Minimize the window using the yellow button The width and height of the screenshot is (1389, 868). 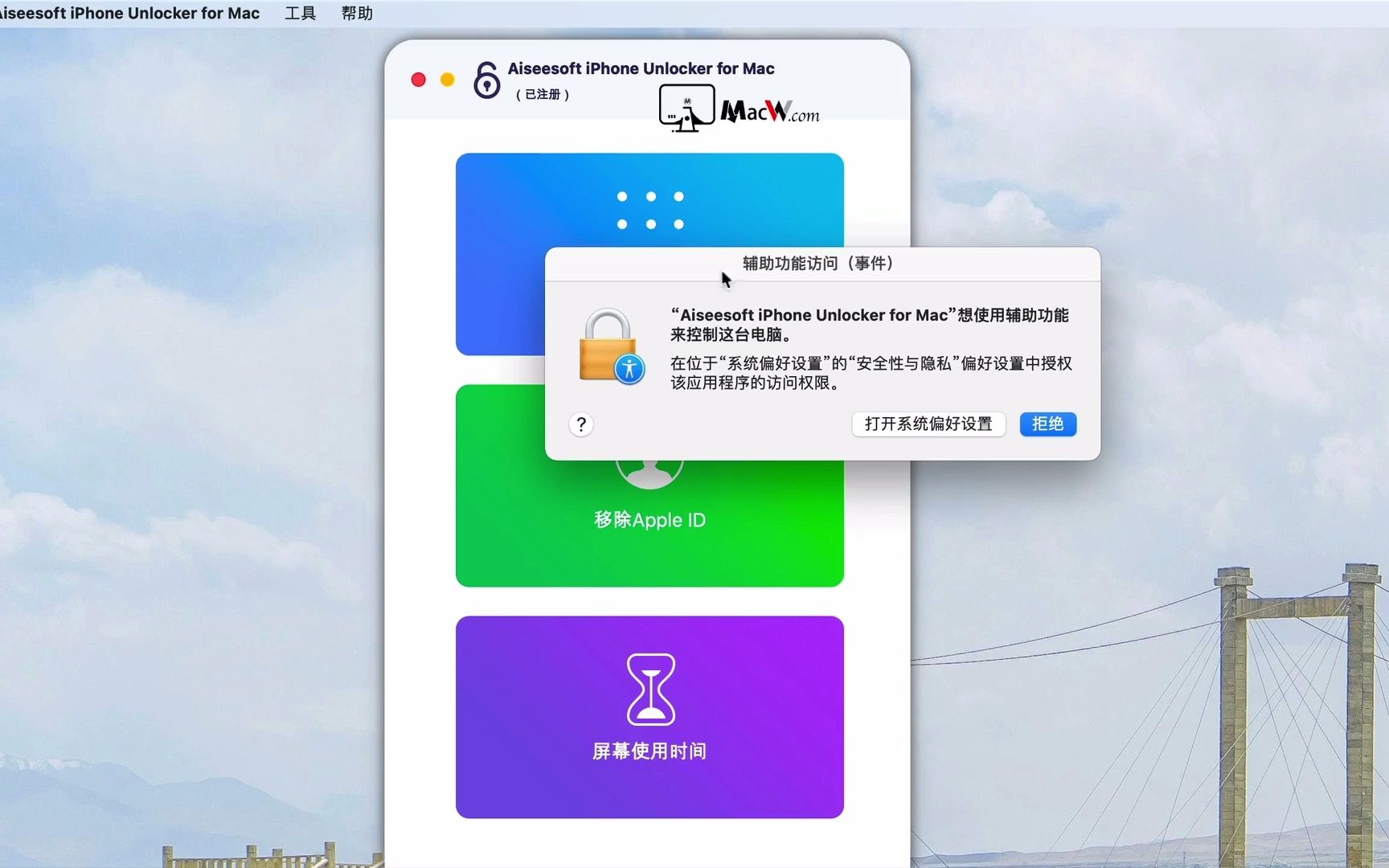pyautogui.click(x=447, y=80)
